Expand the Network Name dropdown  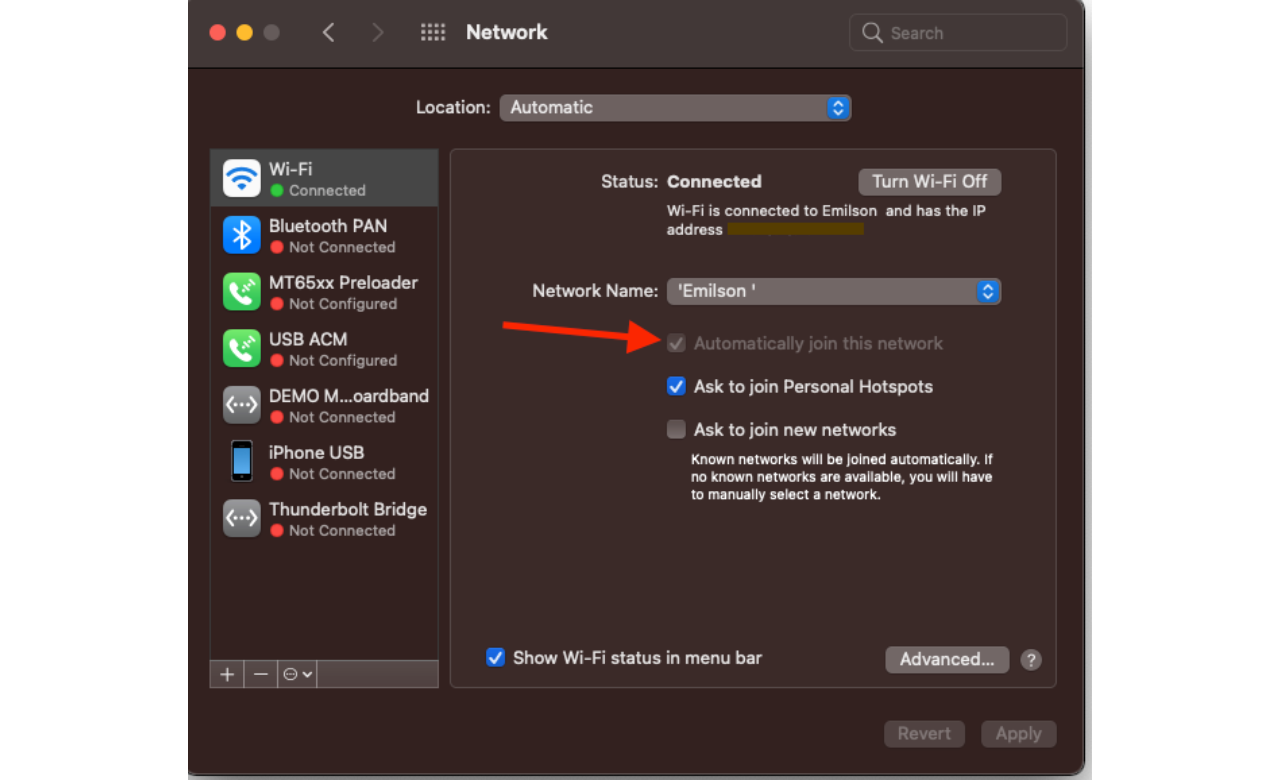(x=833, y=291)
